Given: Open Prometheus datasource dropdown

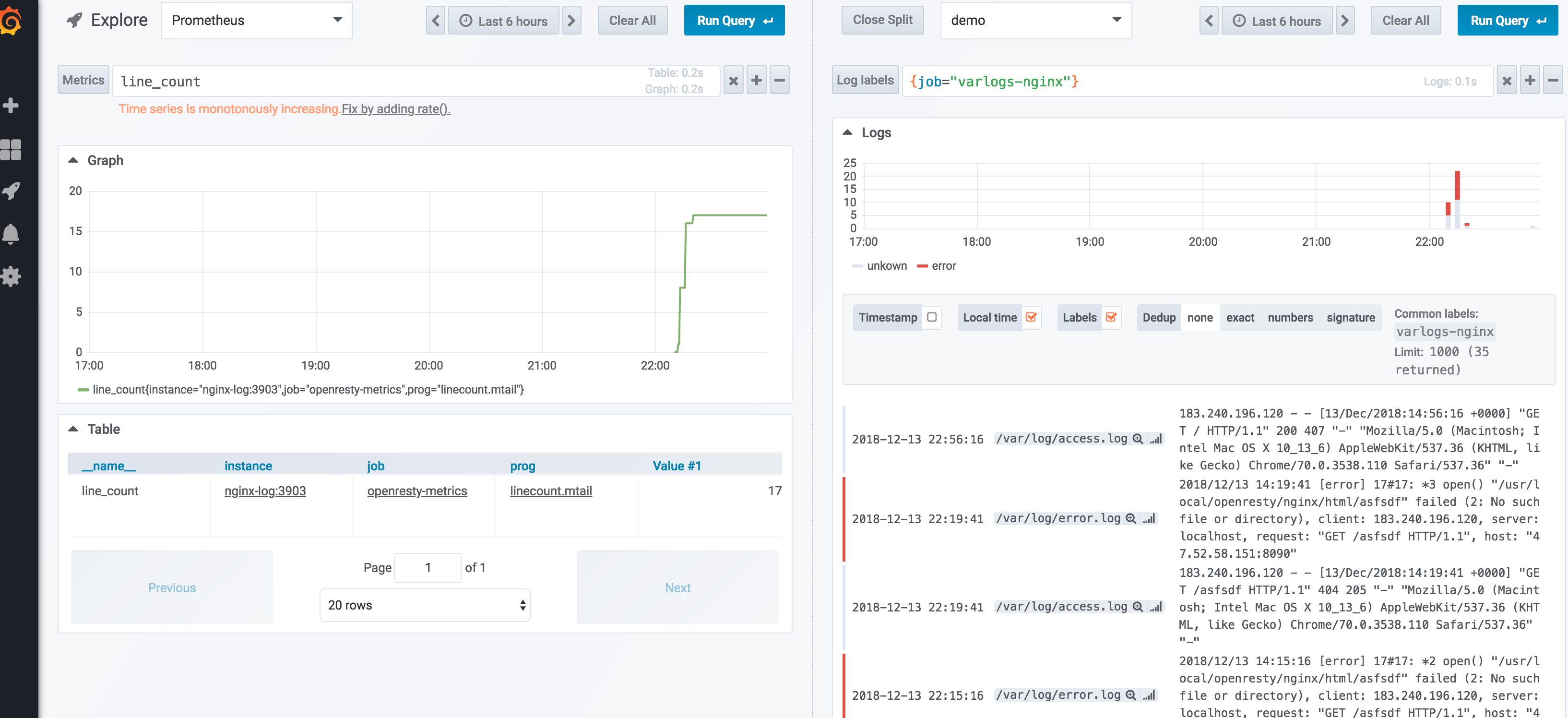Looking at the screenshot, I should point(257,21).
